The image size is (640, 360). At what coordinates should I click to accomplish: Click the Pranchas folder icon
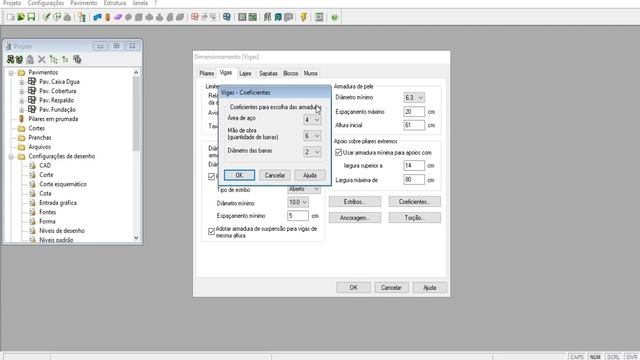(22, 138)
